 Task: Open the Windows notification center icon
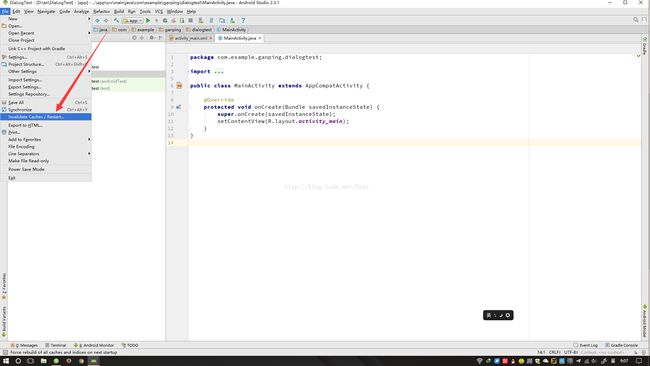click(x=639, y=361)
